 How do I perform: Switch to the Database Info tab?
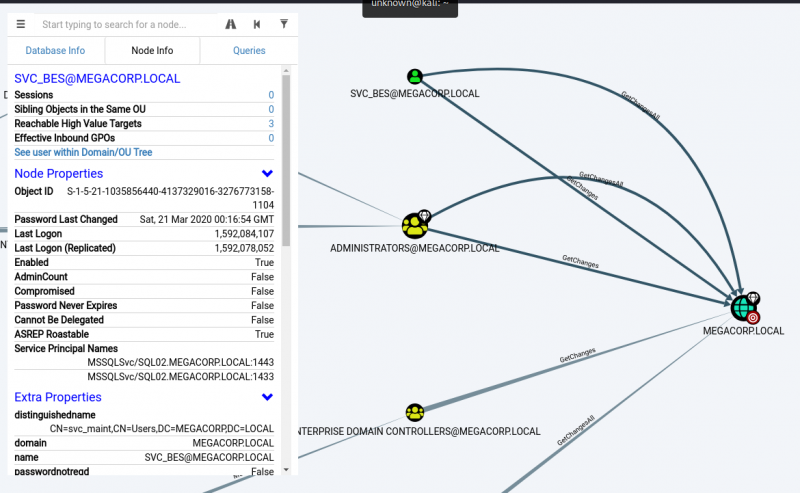(55, 50)
